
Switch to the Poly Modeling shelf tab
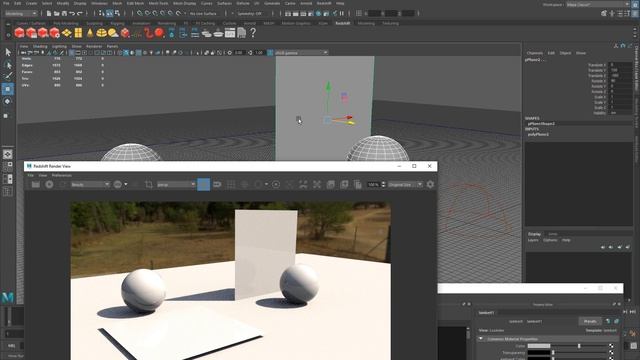[66, 23]
